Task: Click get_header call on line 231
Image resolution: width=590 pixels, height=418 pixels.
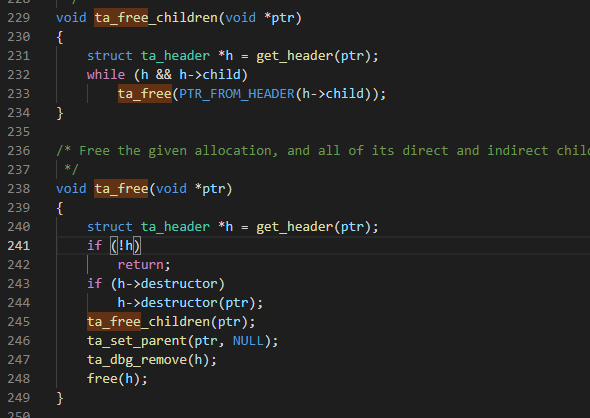Action: [295, 56]
